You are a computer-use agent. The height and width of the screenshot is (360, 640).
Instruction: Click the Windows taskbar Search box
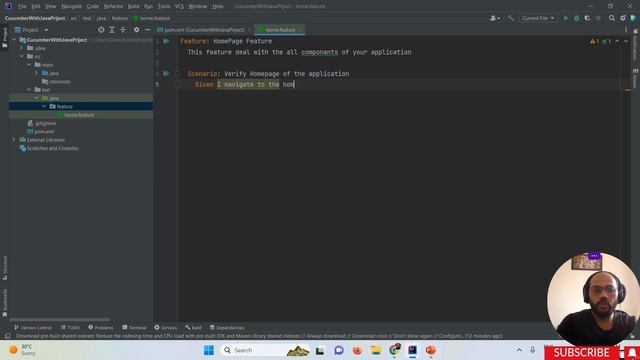point(265,350)
